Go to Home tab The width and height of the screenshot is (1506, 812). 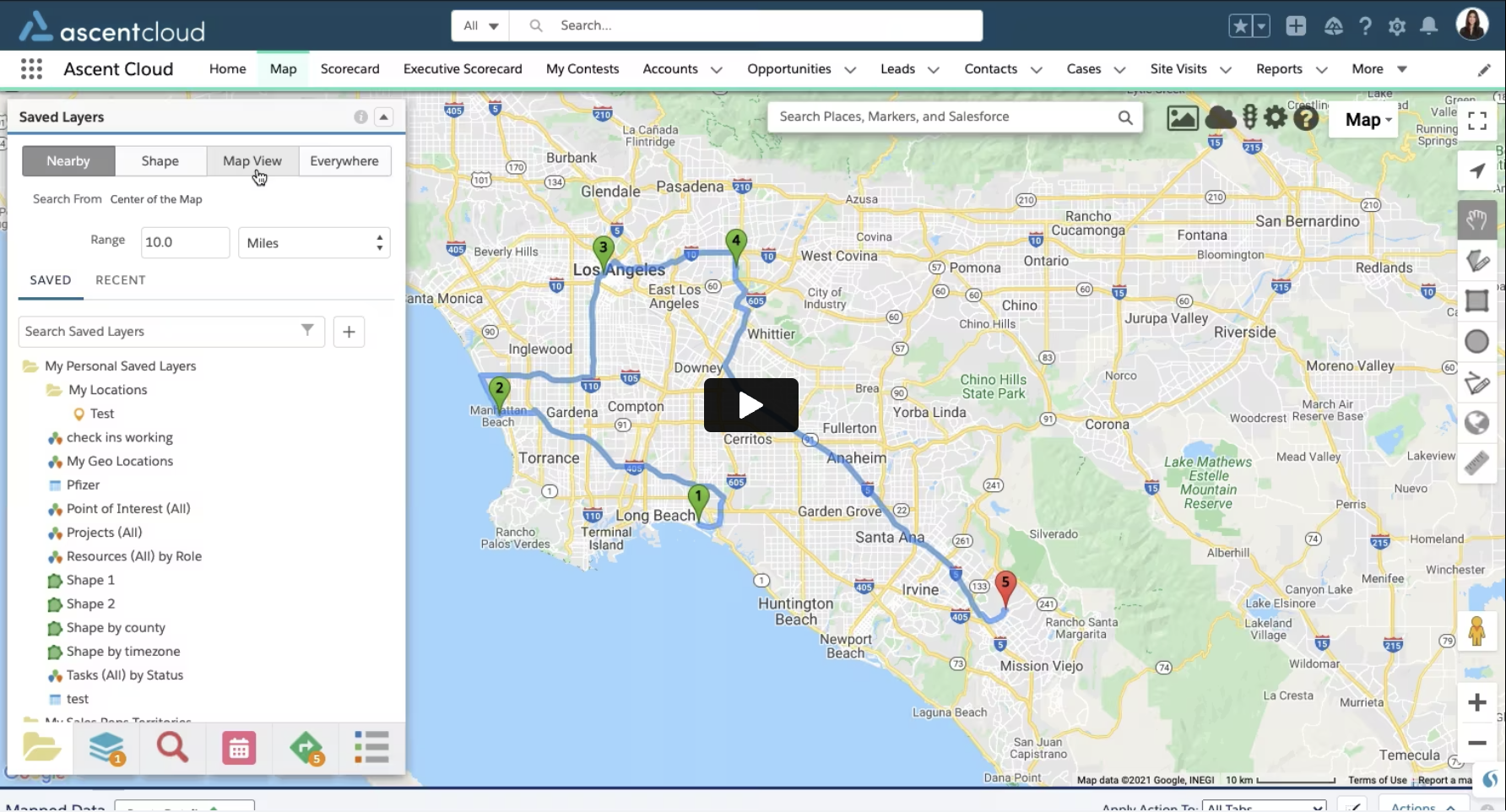tap(228, 69)
